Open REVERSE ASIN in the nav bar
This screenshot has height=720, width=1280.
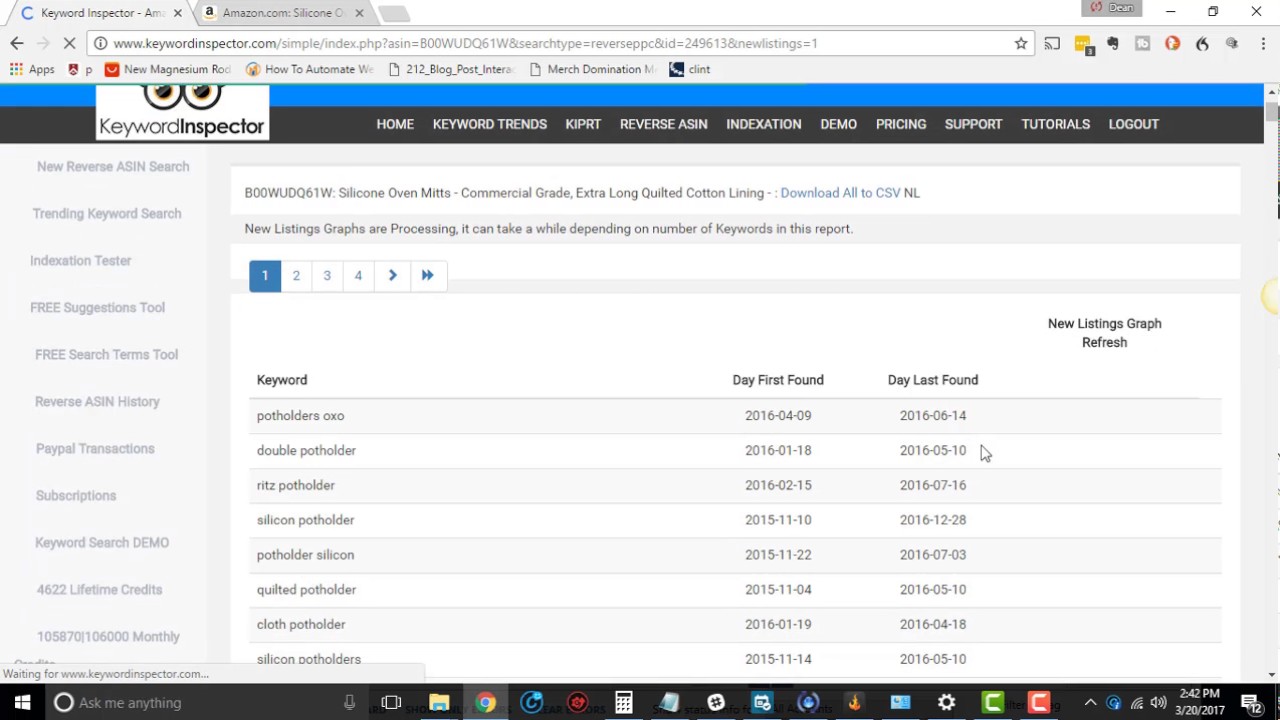(664, 124)
